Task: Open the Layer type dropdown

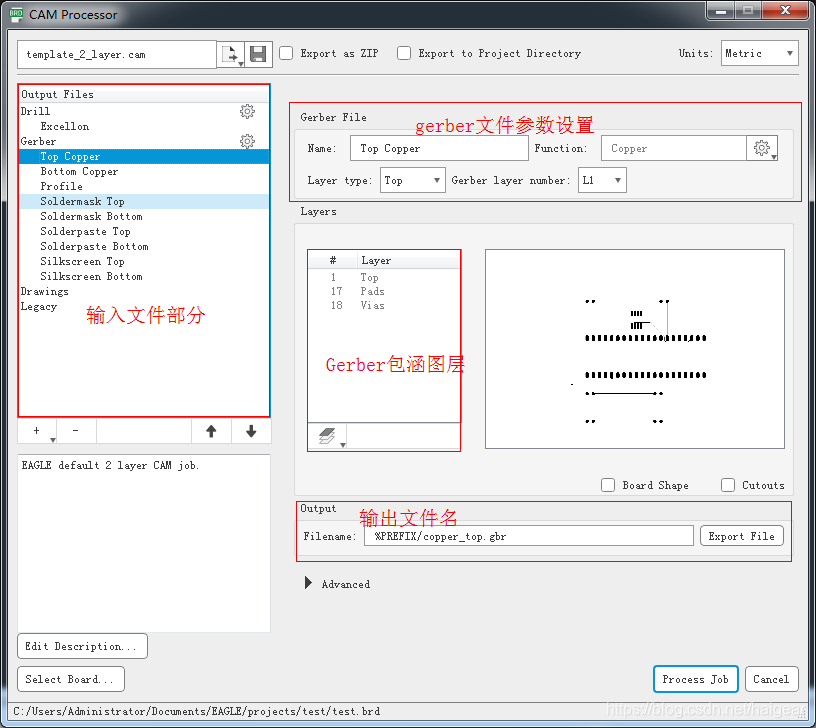Action: 412,181
